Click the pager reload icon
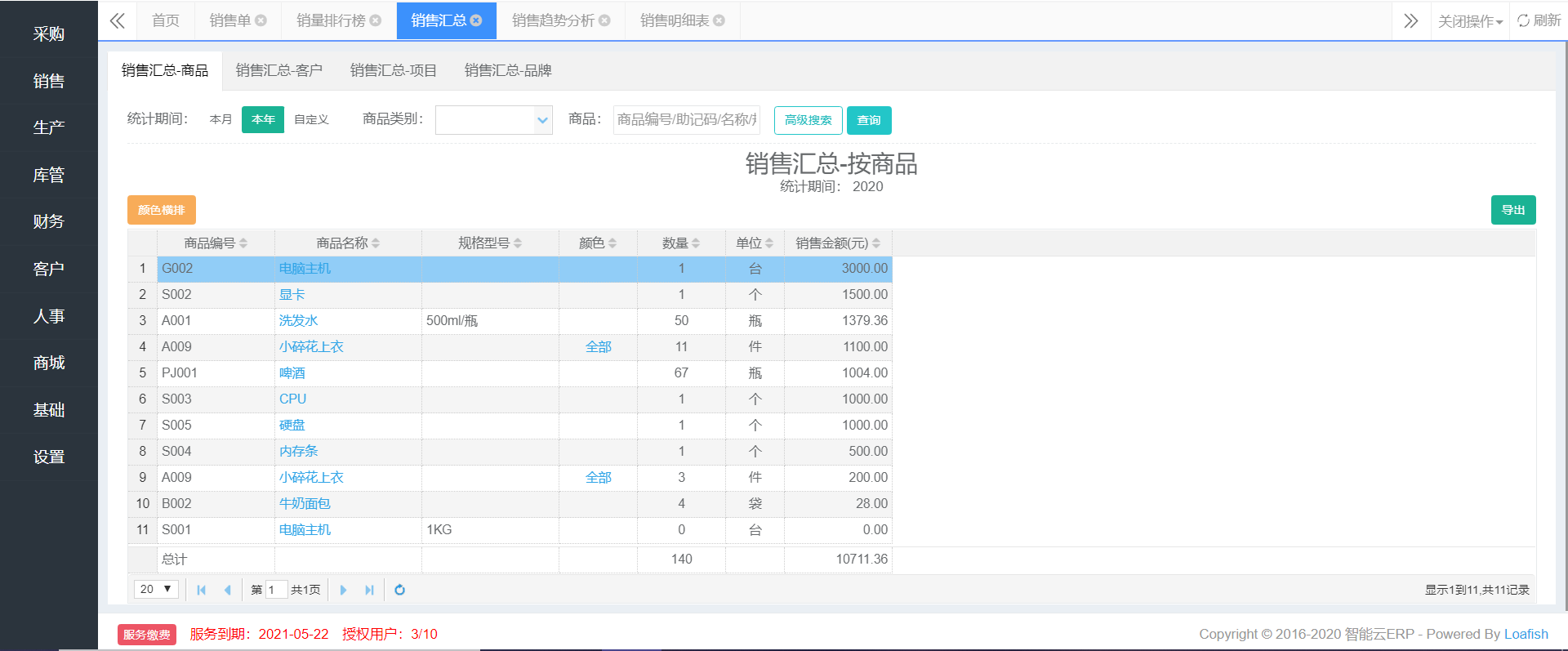The height and width of the screenshot is (651, 1568). (400, 590)
